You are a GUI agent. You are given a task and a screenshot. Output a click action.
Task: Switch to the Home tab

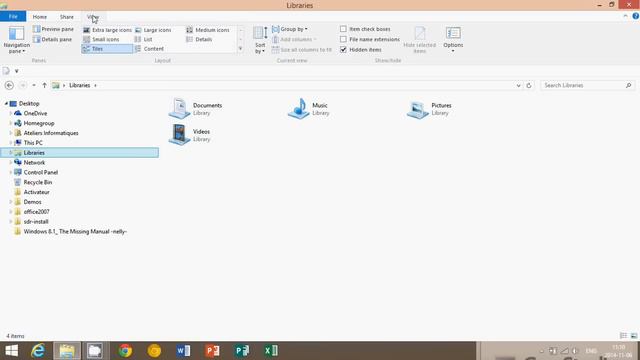40,17
